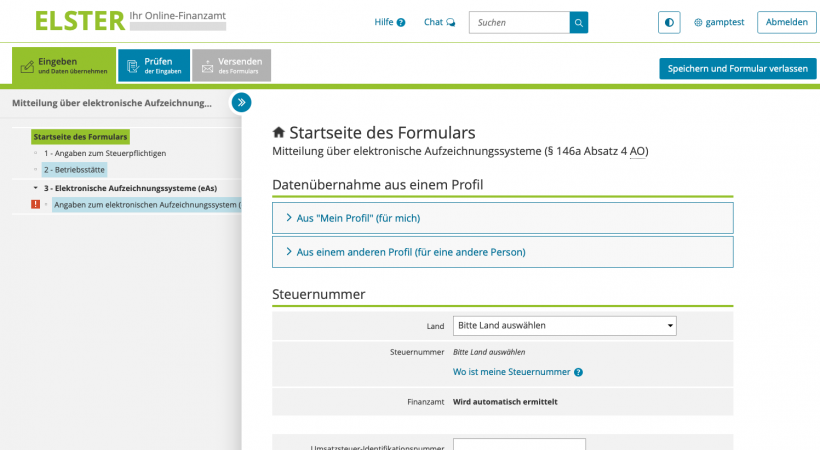
Task: Toggle the contrast mode button
Action: [x=669, y=22]
